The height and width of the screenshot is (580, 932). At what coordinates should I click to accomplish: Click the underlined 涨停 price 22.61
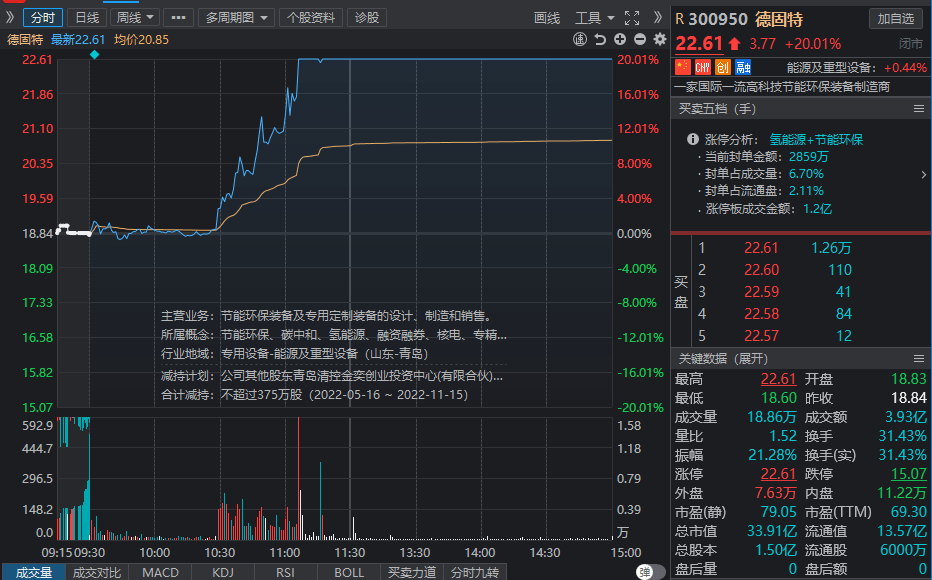point(778,474)
